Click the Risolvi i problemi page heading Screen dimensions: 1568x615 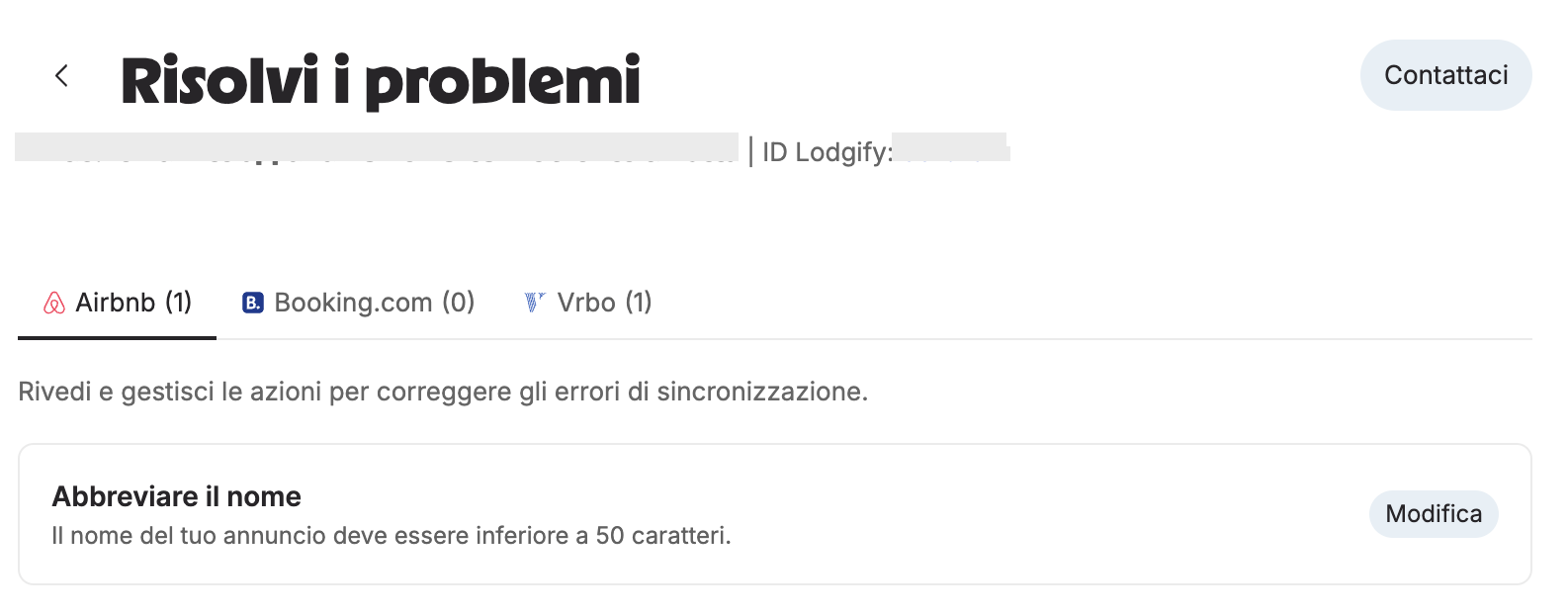(381, 80)
